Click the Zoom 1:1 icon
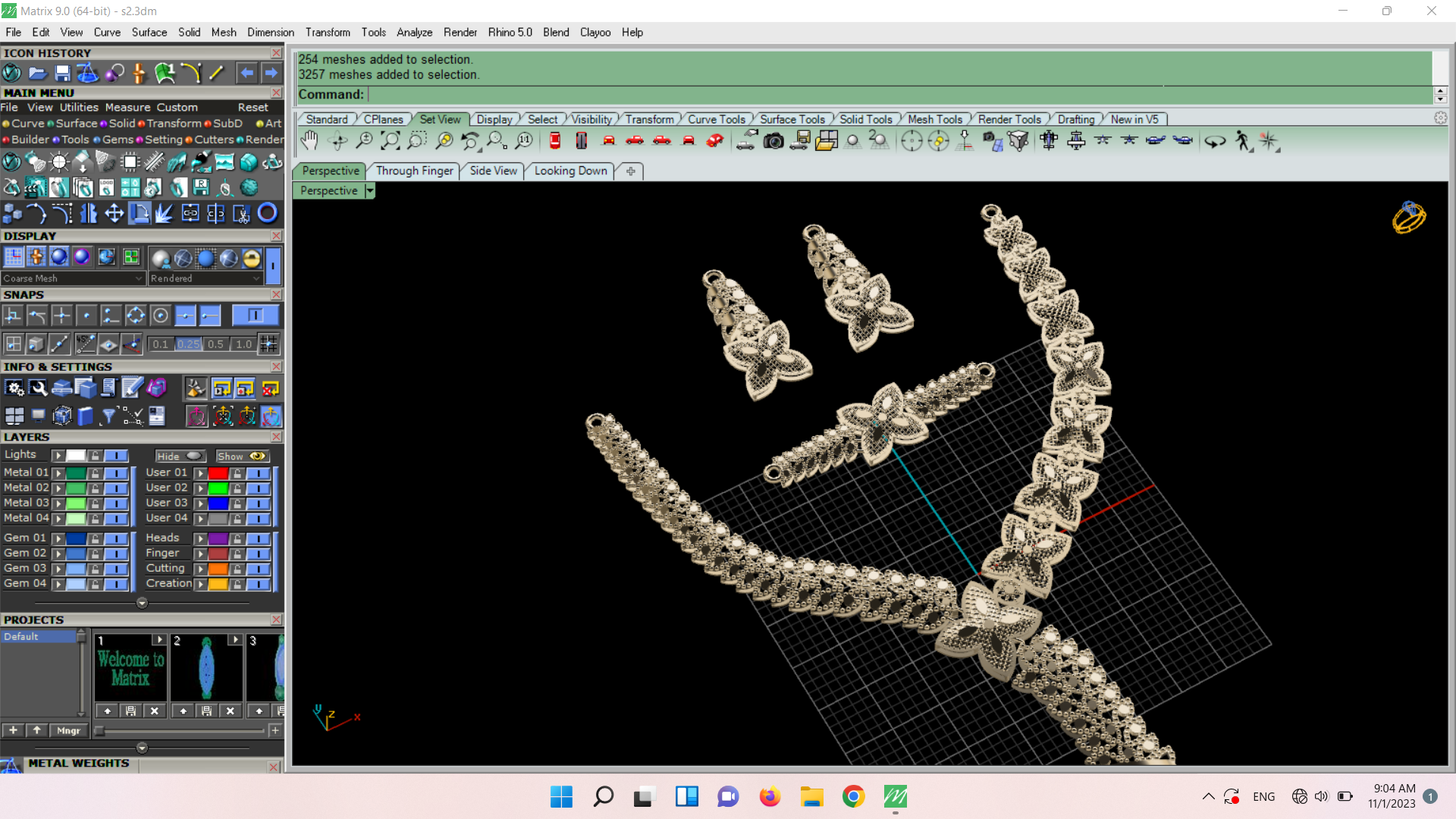The height and width of the screenshot is (819, 1456). (524, 141)
